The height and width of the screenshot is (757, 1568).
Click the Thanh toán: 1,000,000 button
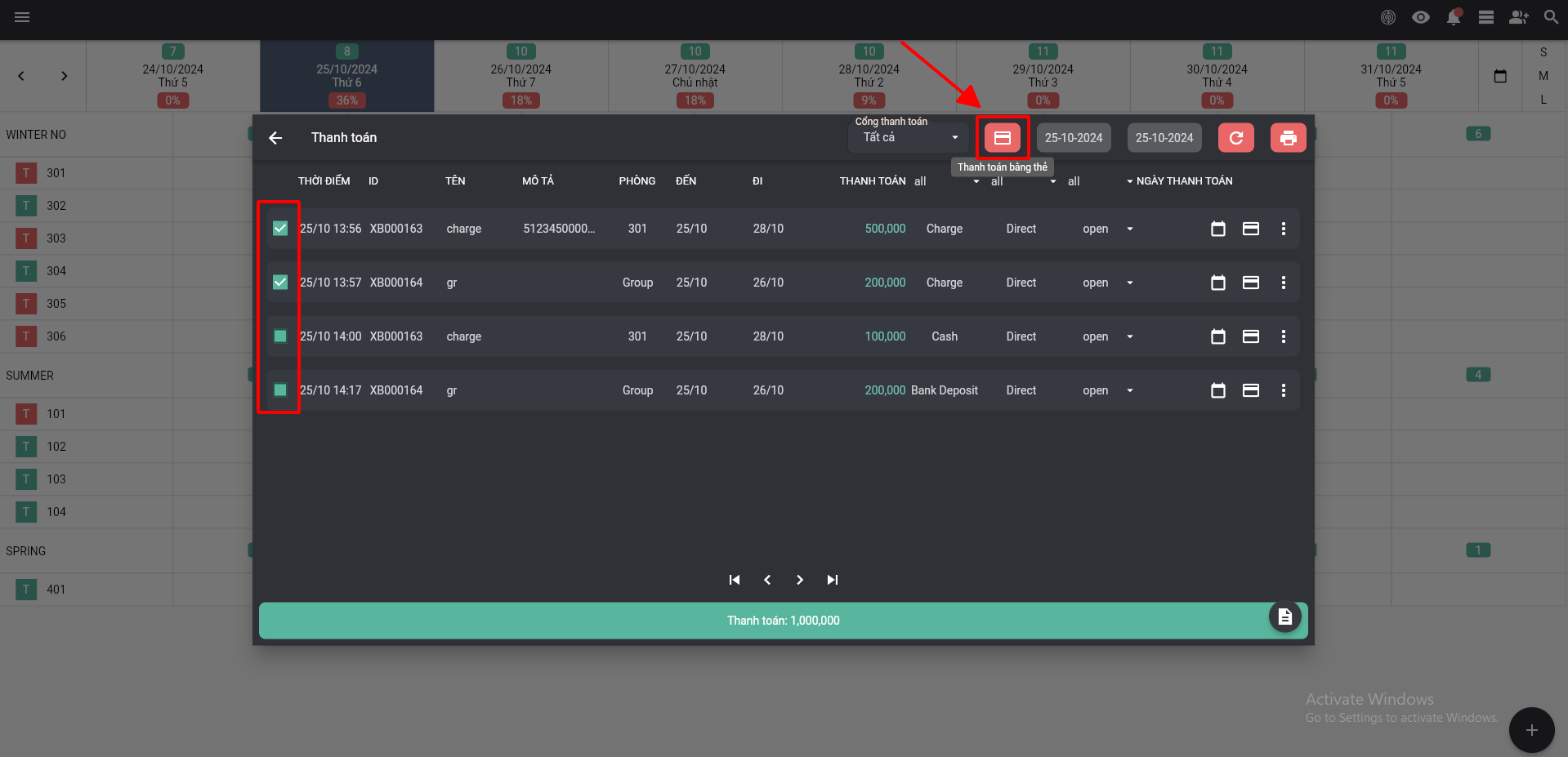[784, 621]
